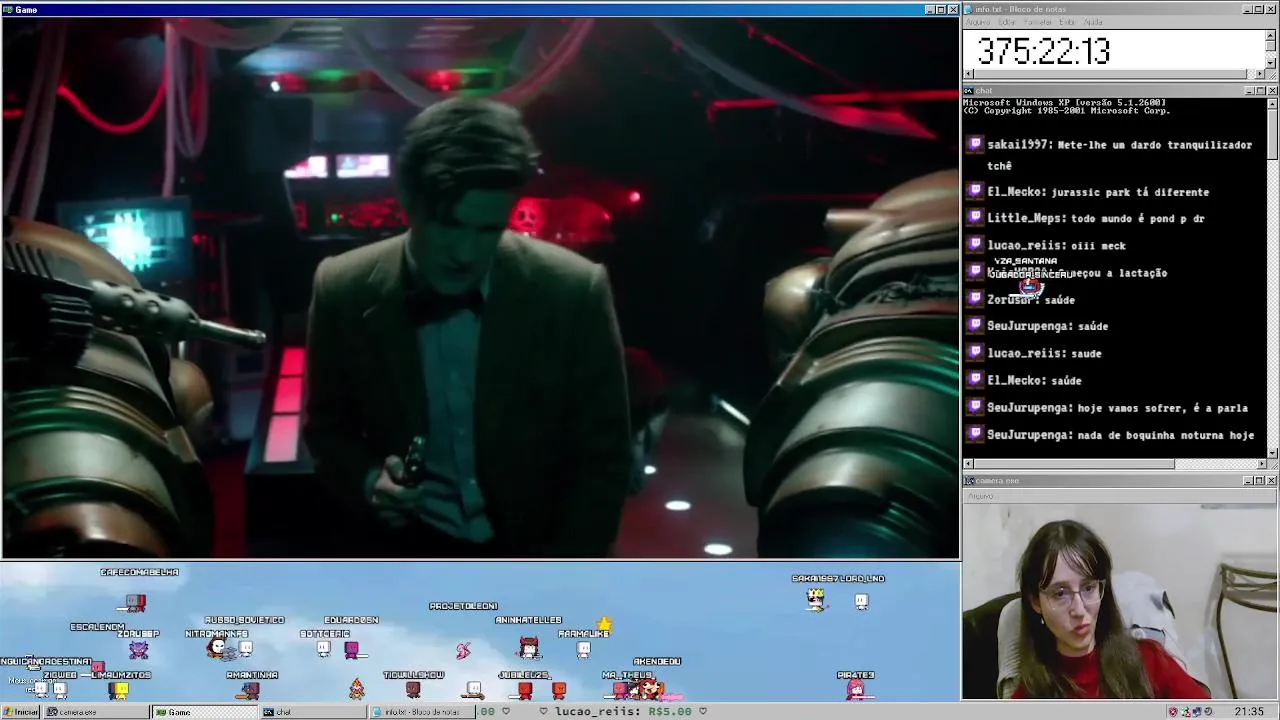Image resolution: width=1280 pixels, height=720 pixels.
Task: Click the red shield tray icon
Action: (x=1174, y=712)
